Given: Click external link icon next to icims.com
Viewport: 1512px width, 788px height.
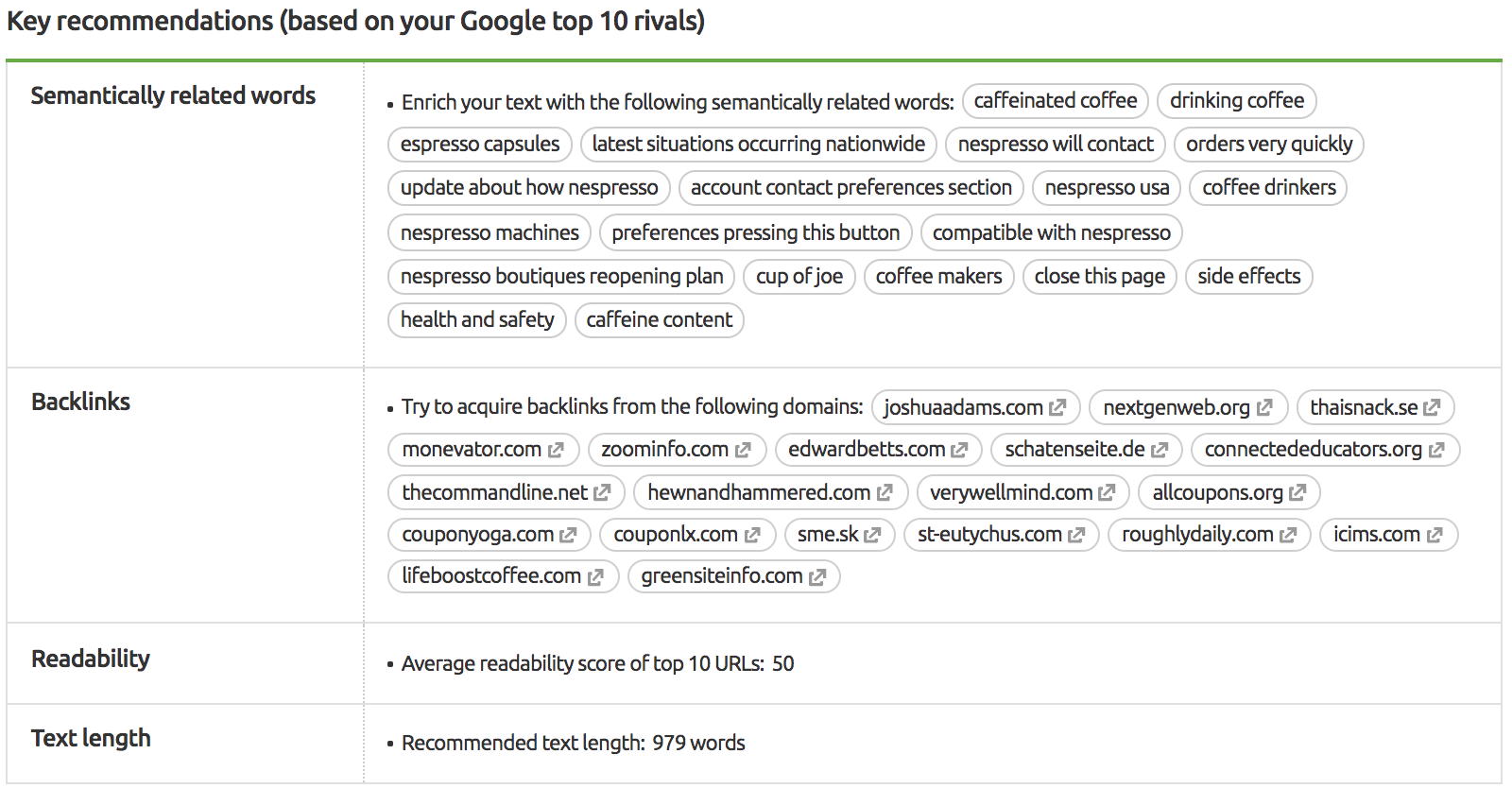Looking at the screenshot, I should coord(1435,535).
